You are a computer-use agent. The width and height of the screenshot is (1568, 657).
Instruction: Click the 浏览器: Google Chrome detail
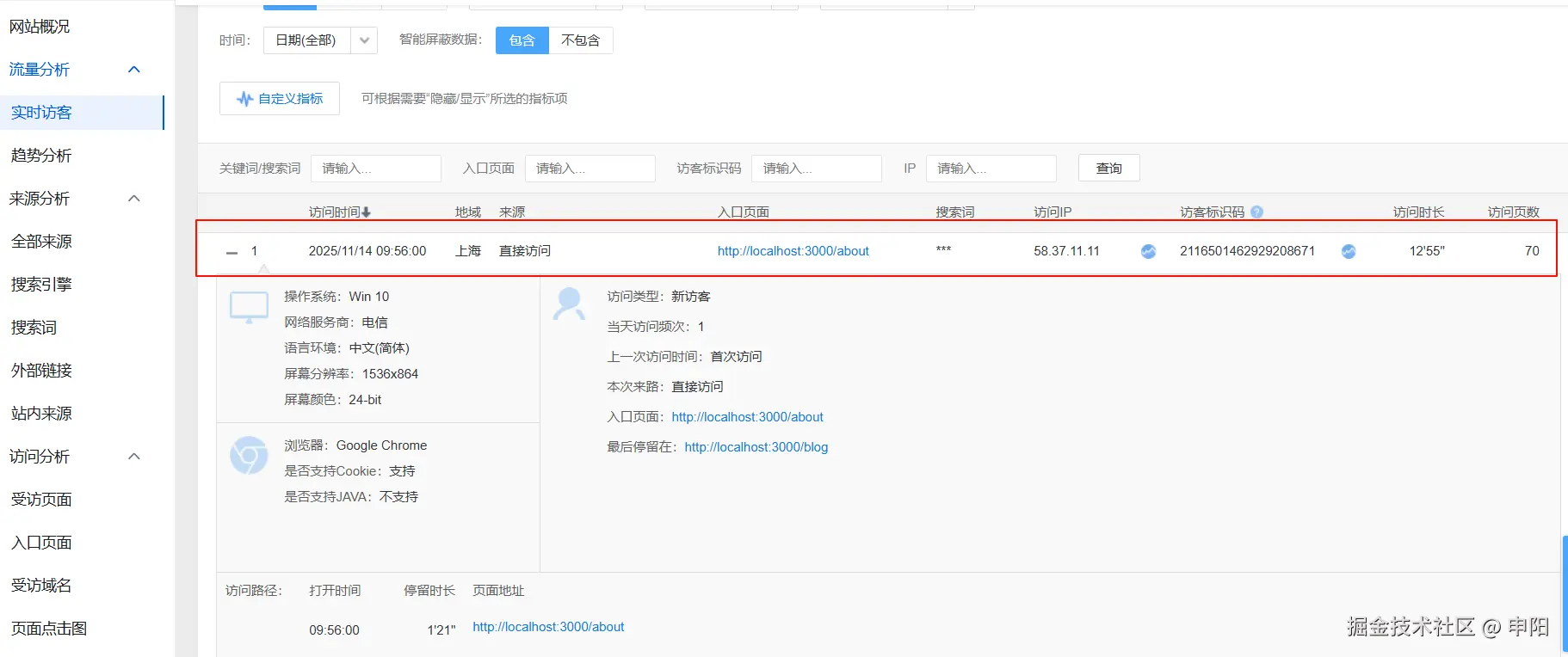coord(355,445)
